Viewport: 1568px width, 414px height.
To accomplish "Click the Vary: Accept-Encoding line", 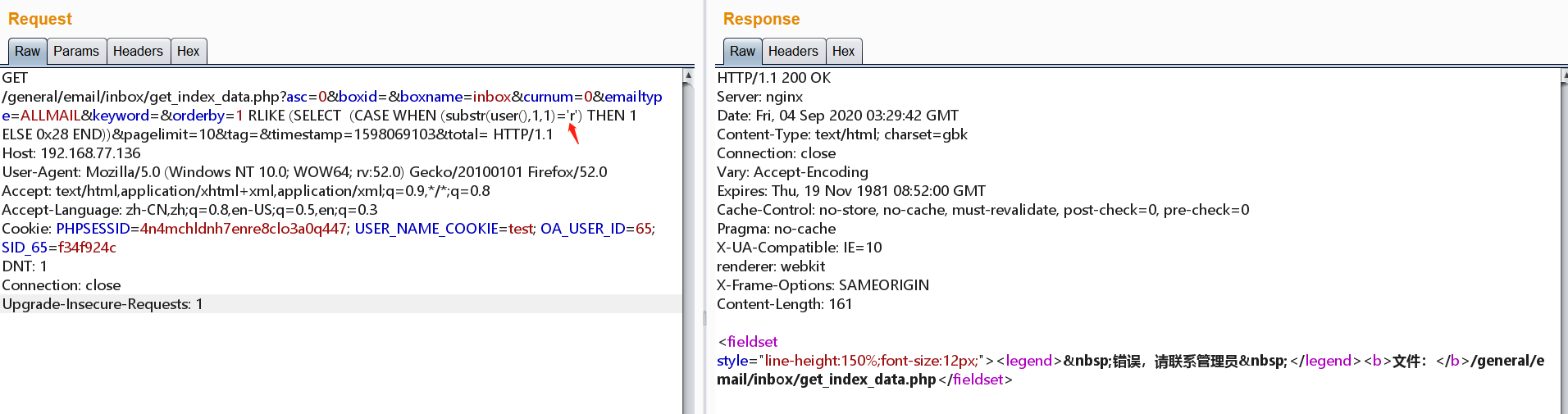I will pos(792,172).
